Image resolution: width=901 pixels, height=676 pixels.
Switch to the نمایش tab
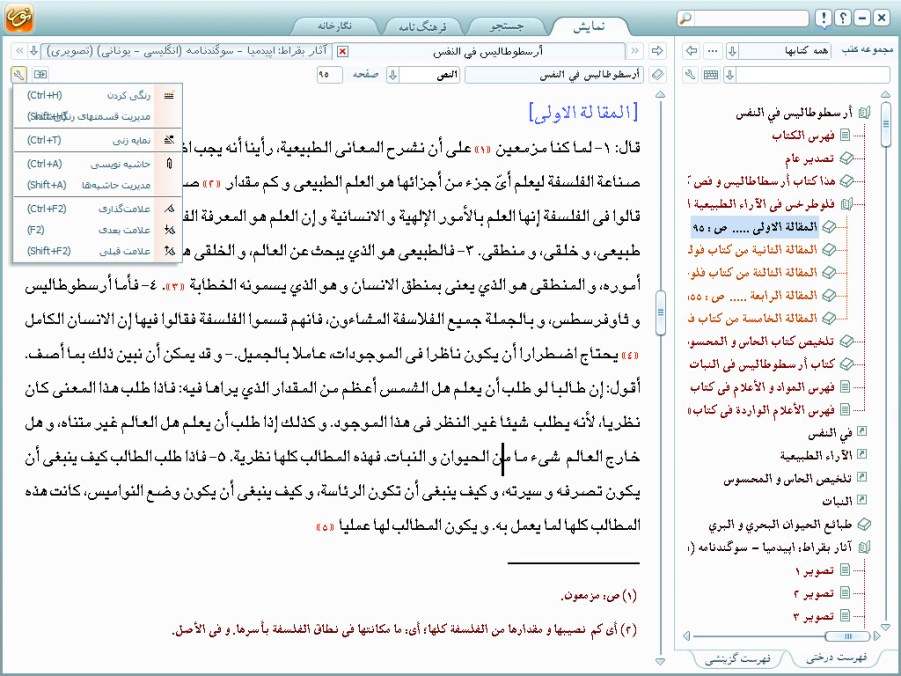pos(589,26)
